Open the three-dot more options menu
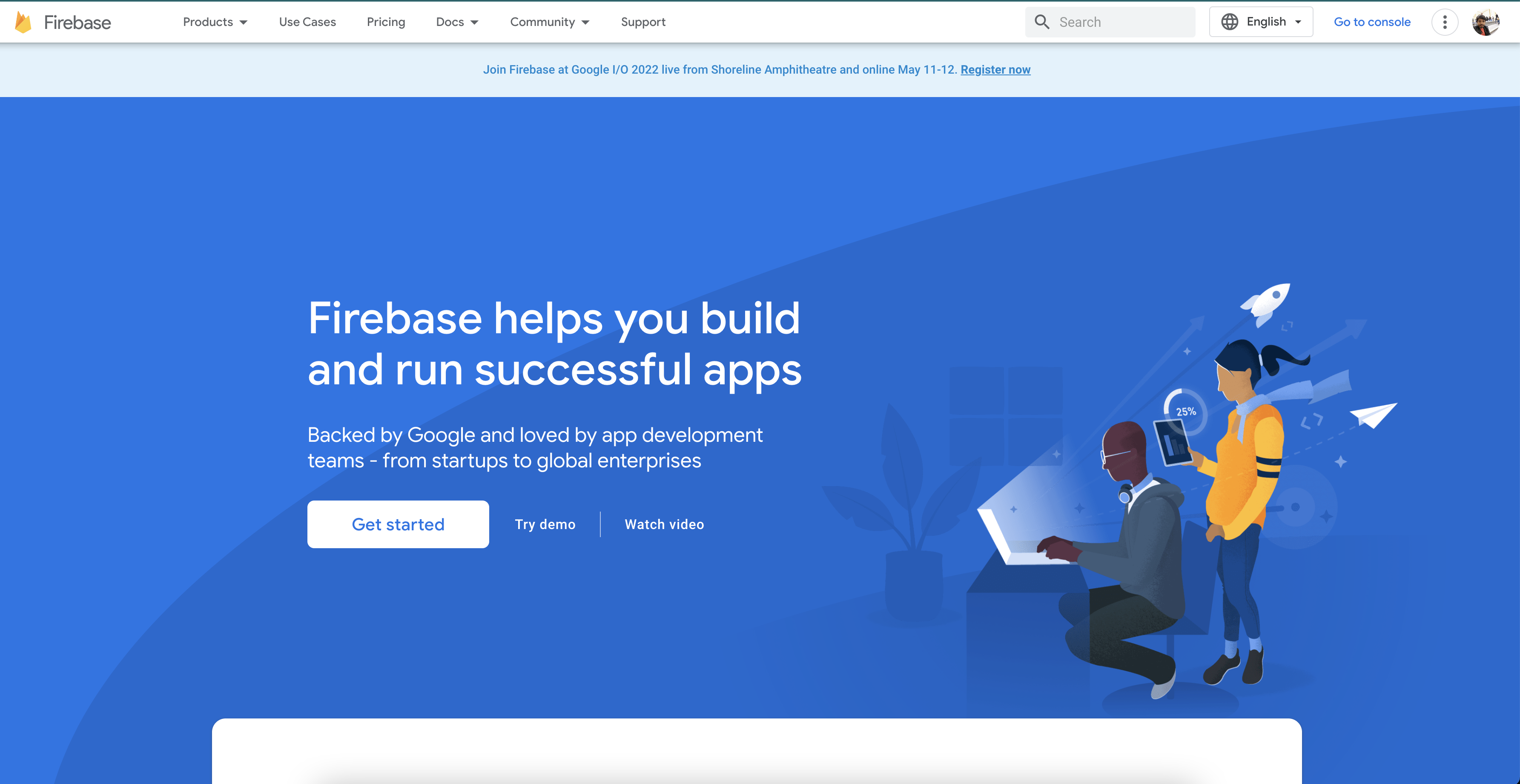 coord(1445,22)
